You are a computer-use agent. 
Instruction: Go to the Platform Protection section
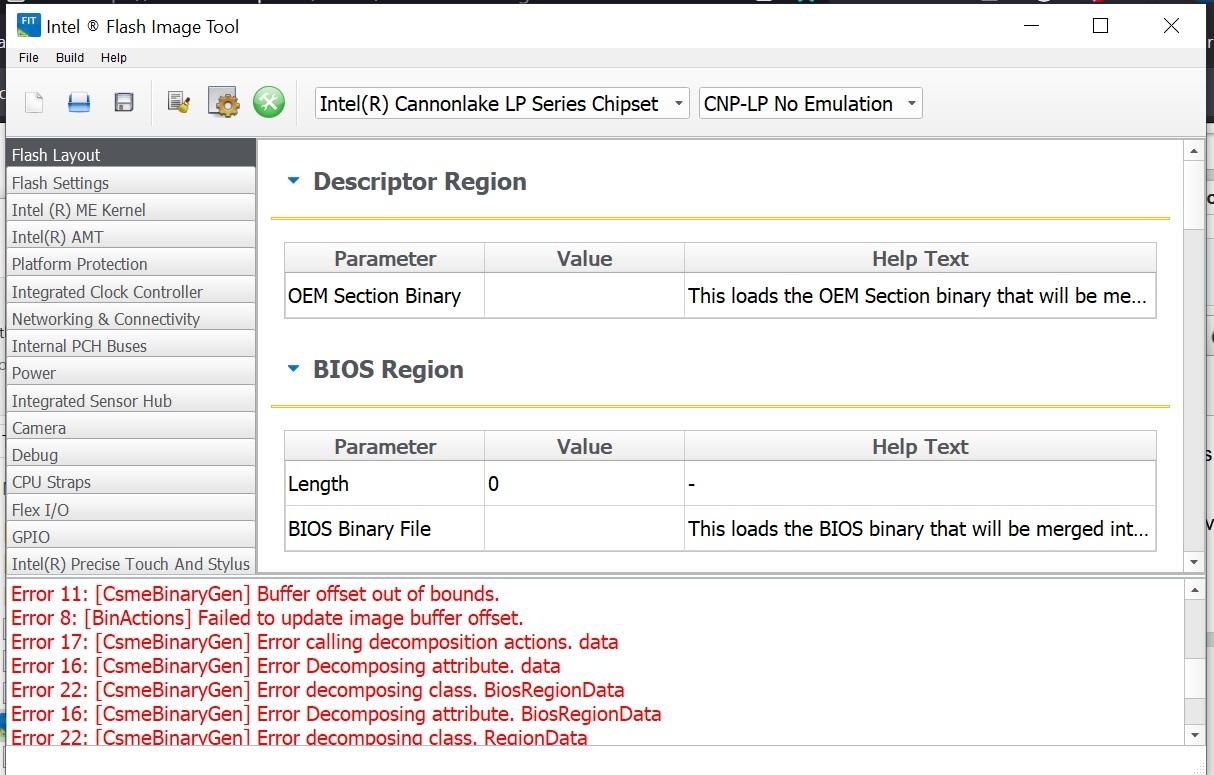click(x=80, y=264)
